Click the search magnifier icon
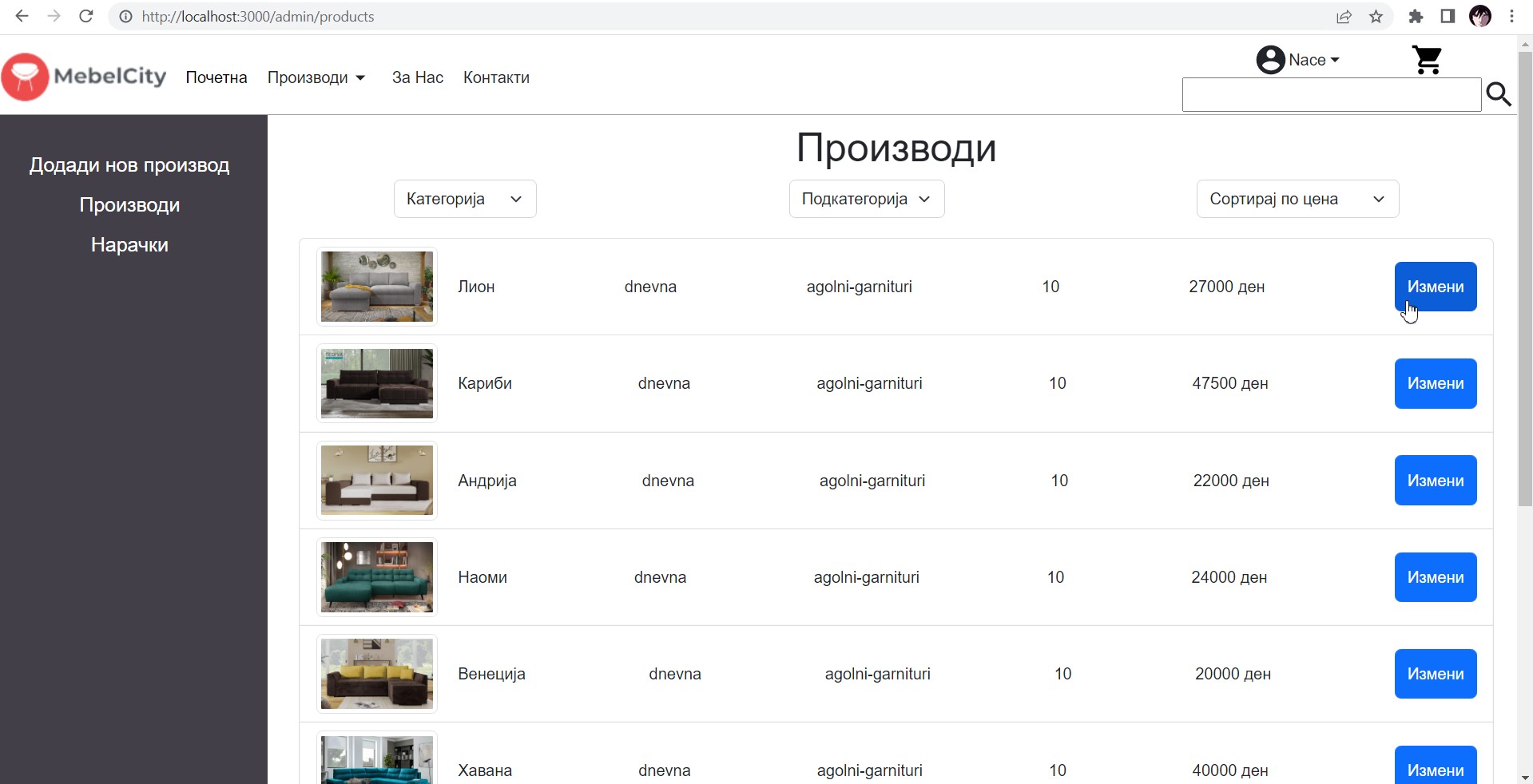 point(1498,95)
